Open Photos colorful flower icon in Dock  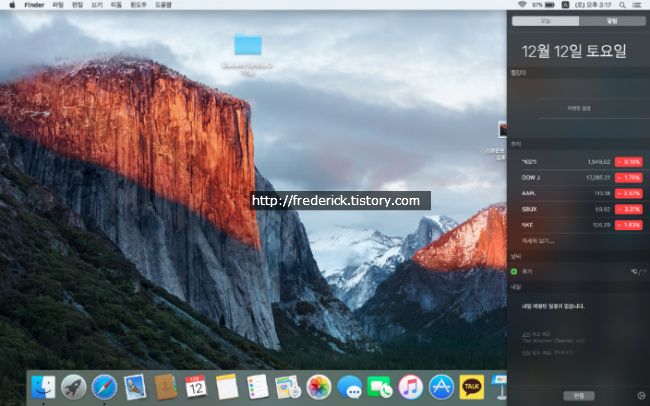pos(319,387)
